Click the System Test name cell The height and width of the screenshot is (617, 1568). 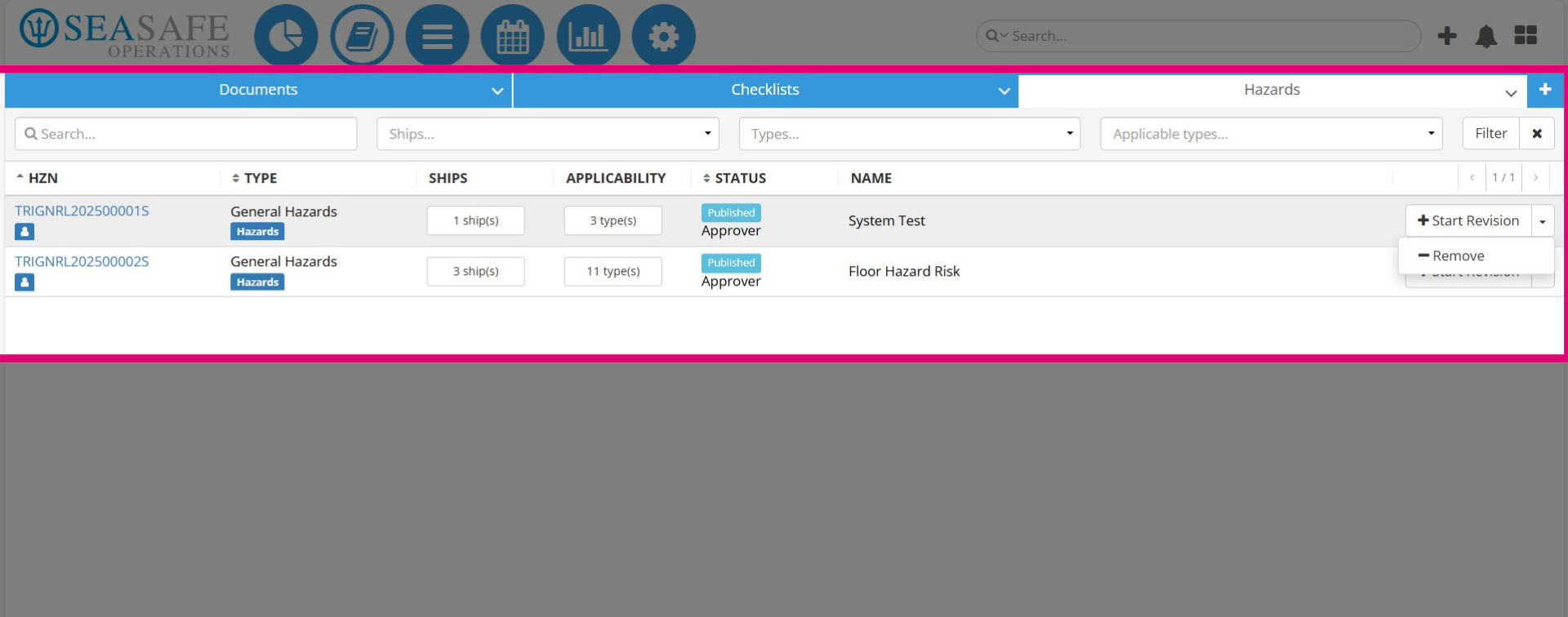pos(887,221)
